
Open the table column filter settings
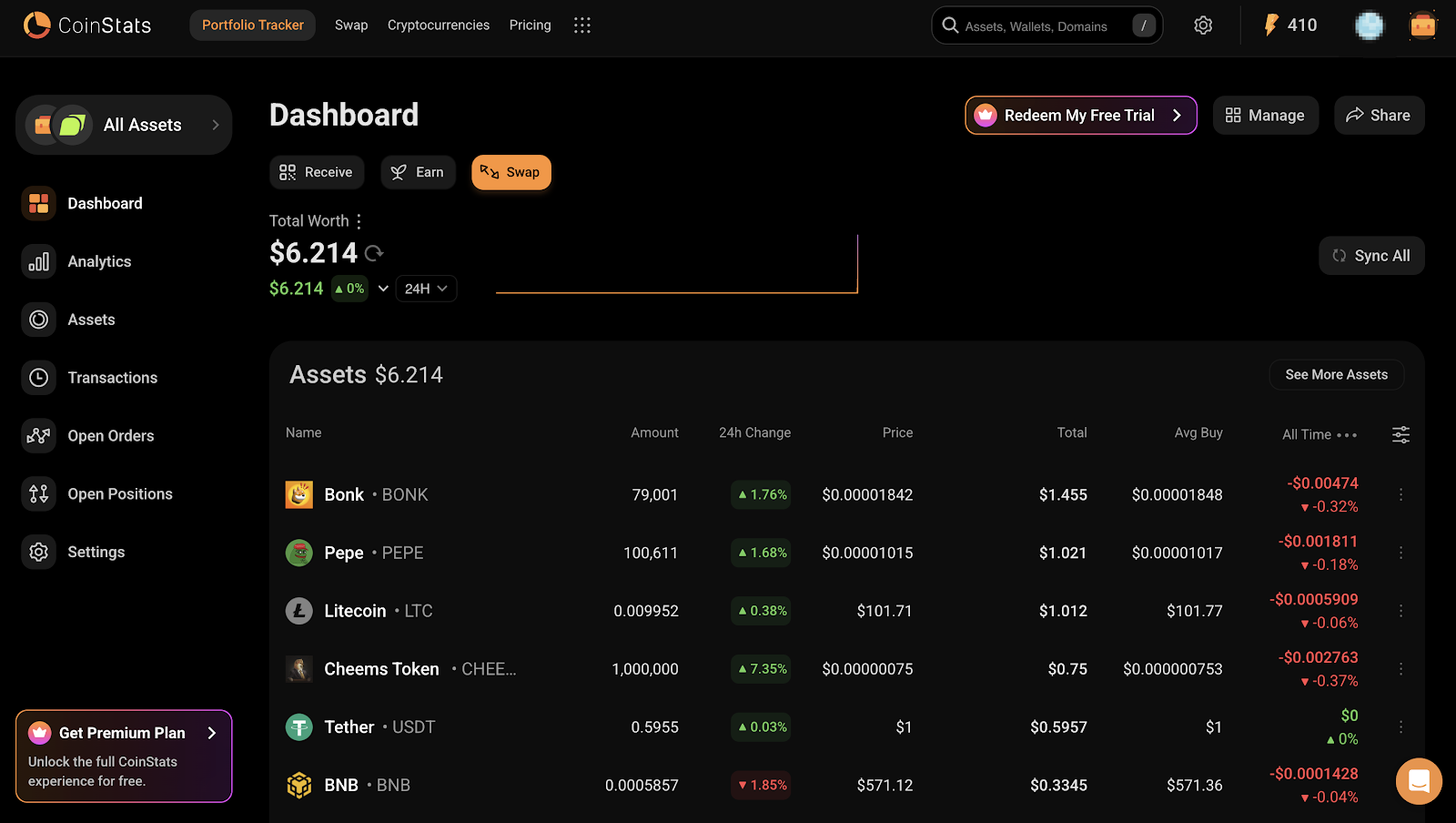[1401, 434]
